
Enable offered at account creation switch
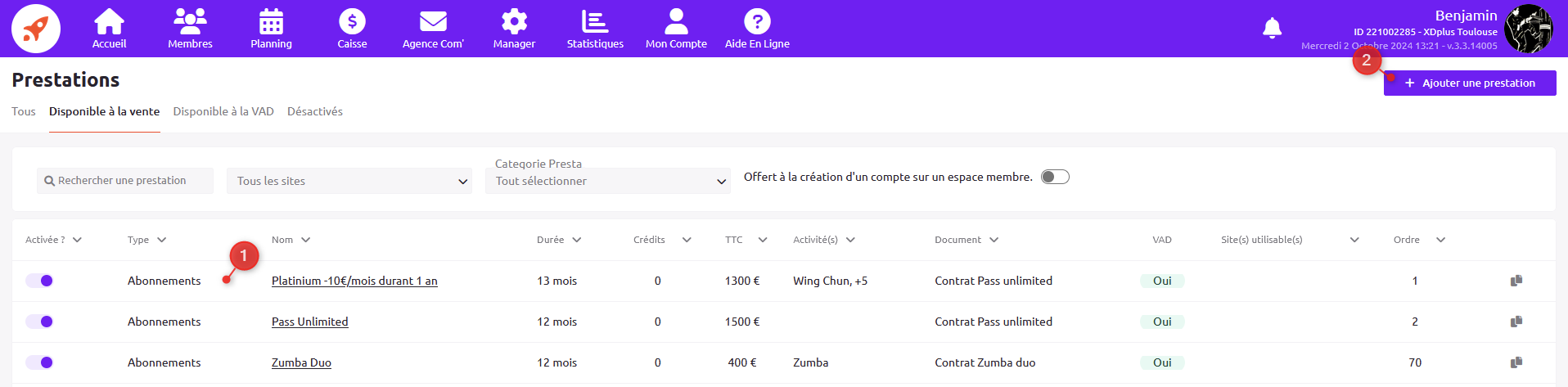click(1055, 178)
